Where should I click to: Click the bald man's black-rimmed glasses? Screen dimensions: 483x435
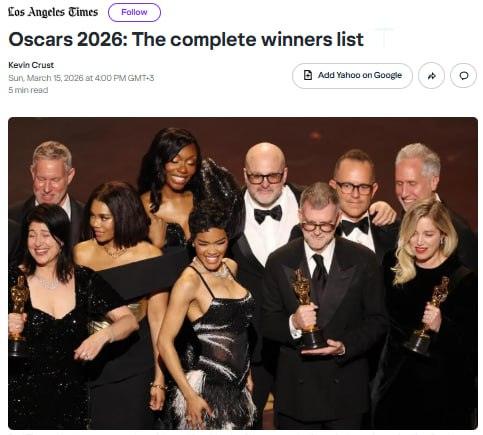pyautogui.click(x=265, y=178)
